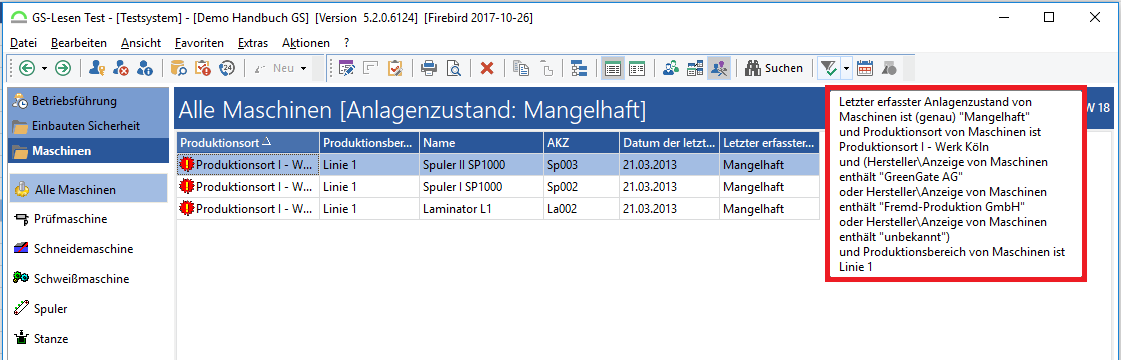
Task: Sort by Datum der letzt... column header
Action: pos(670,142)
